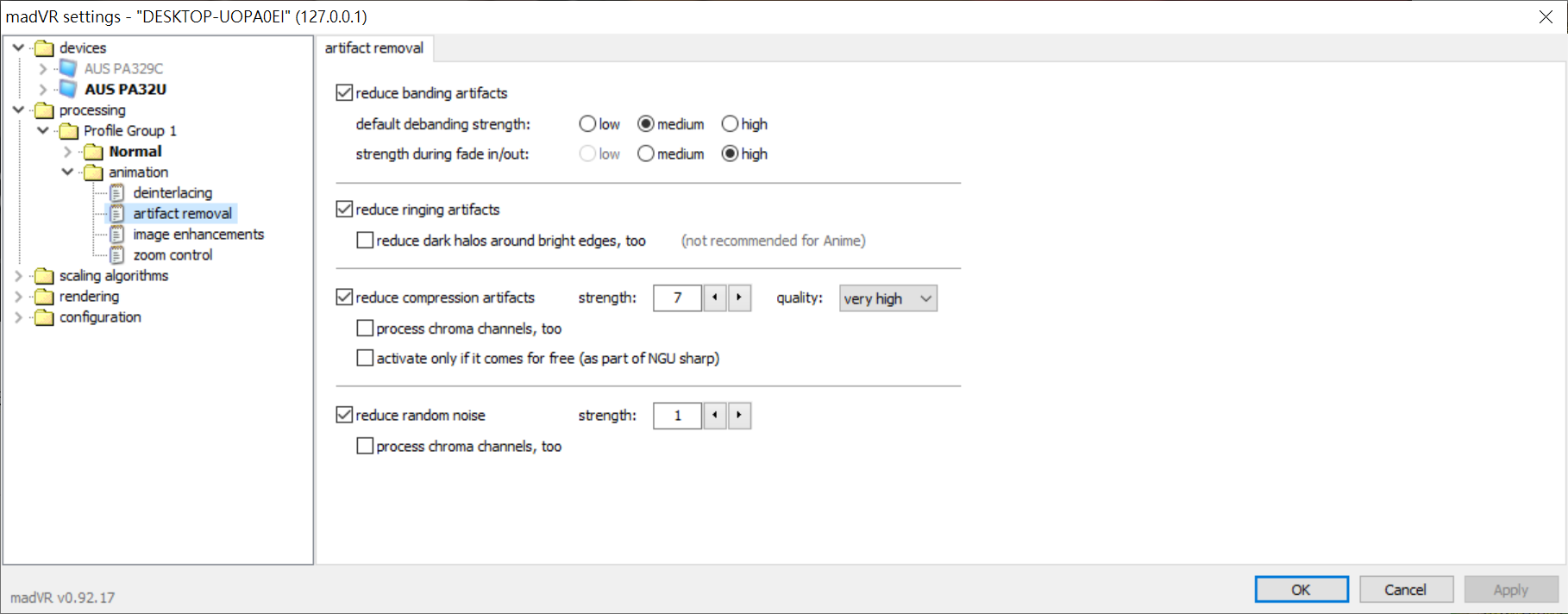1568x614 pixels.
Task: Click the scaling algorithms folder icon
Action: [44, 276]
